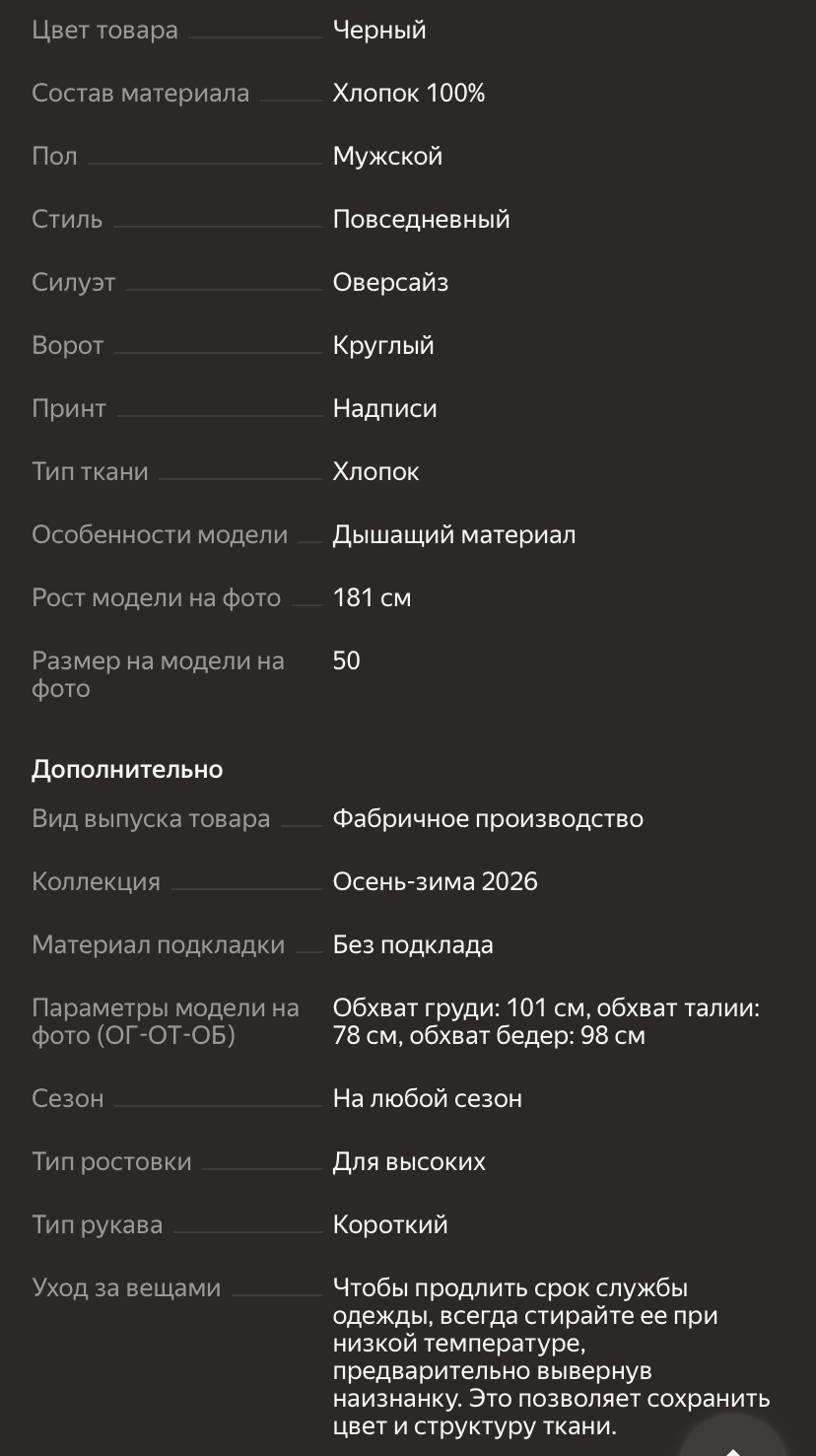Tap the 'На любой сезон' season value
Viewport: 816px width, 1456px height.
point(428,1098)
